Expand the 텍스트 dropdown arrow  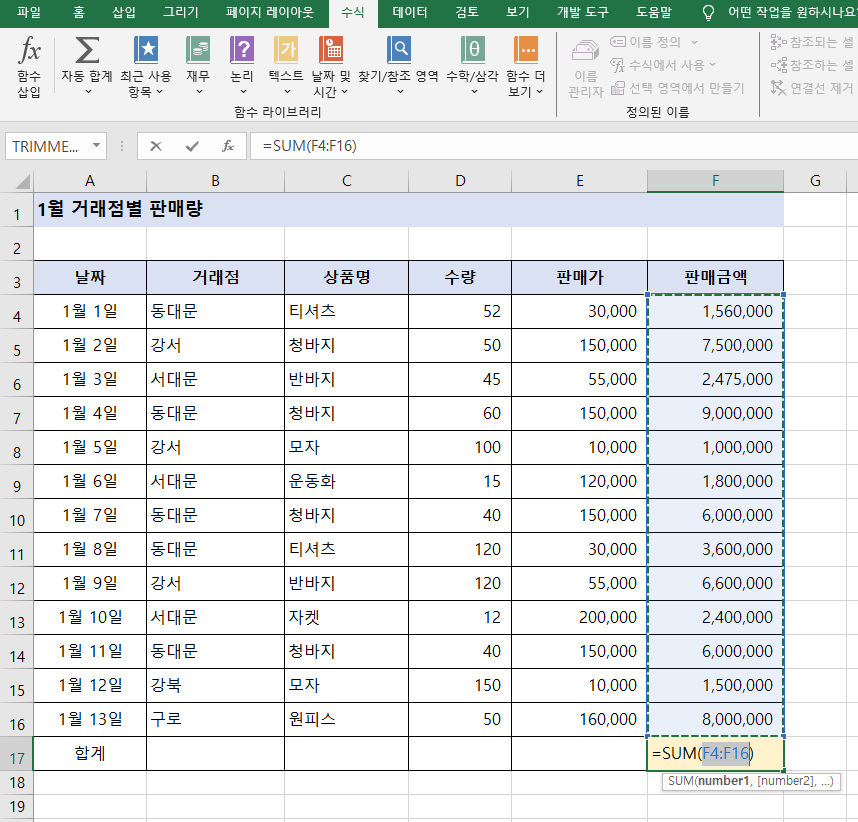[287, 91]
